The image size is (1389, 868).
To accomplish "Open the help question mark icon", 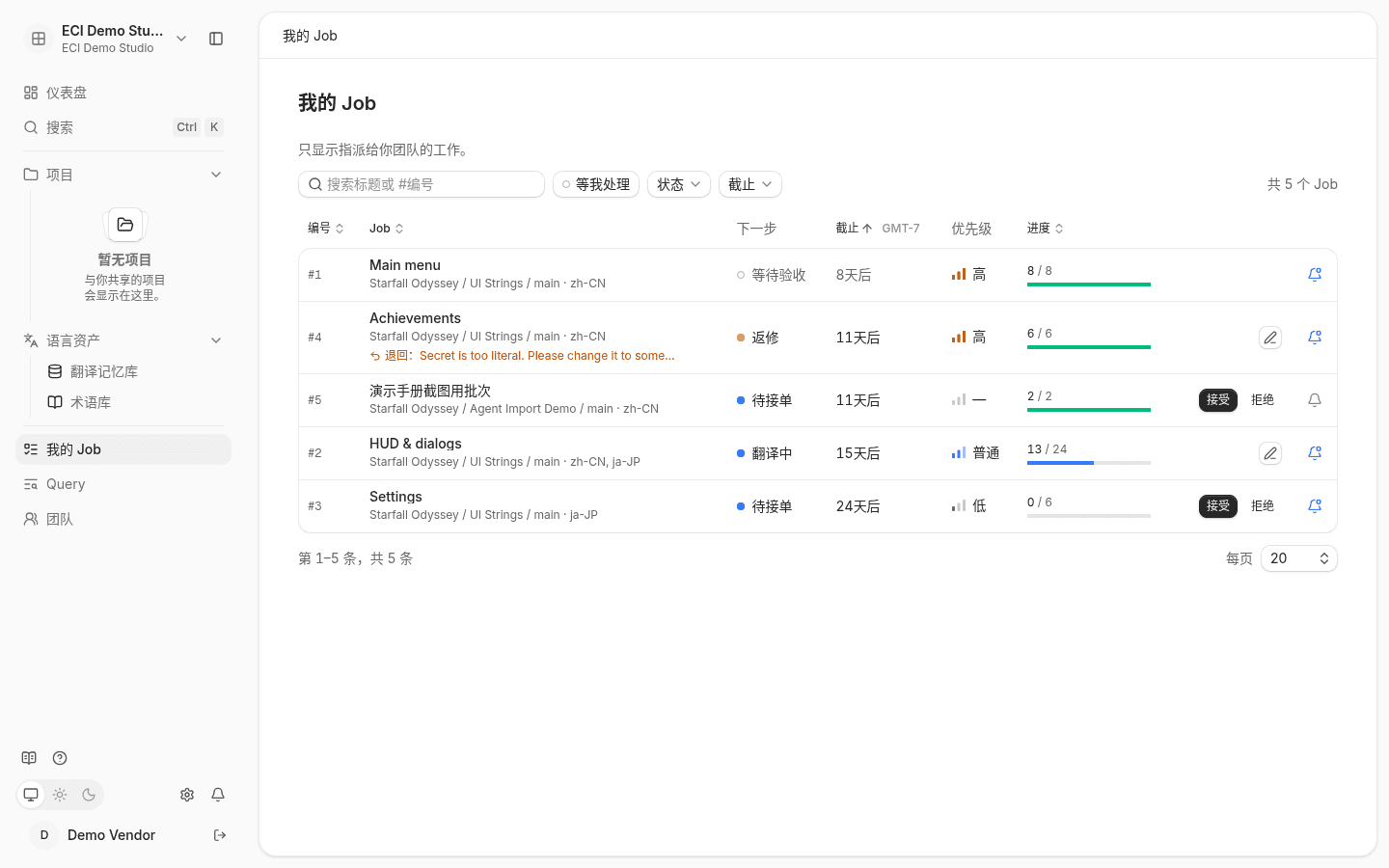I will point(60,758).
